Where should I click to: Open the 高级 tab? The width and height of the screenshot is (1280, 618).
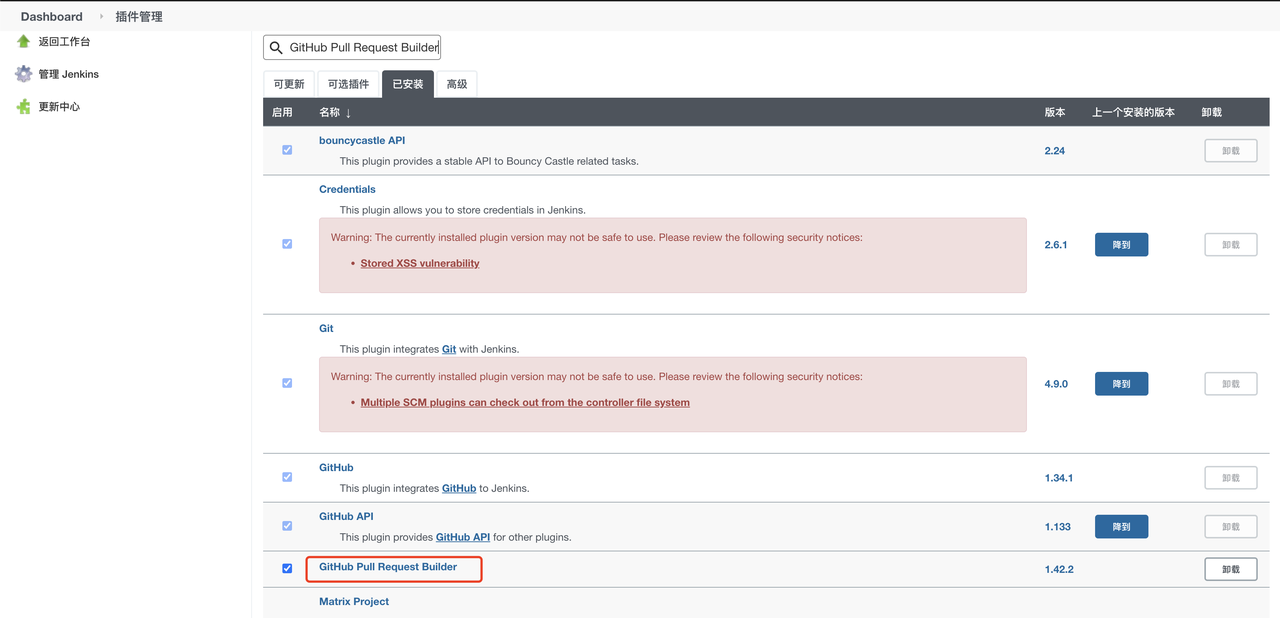point(457,84)
